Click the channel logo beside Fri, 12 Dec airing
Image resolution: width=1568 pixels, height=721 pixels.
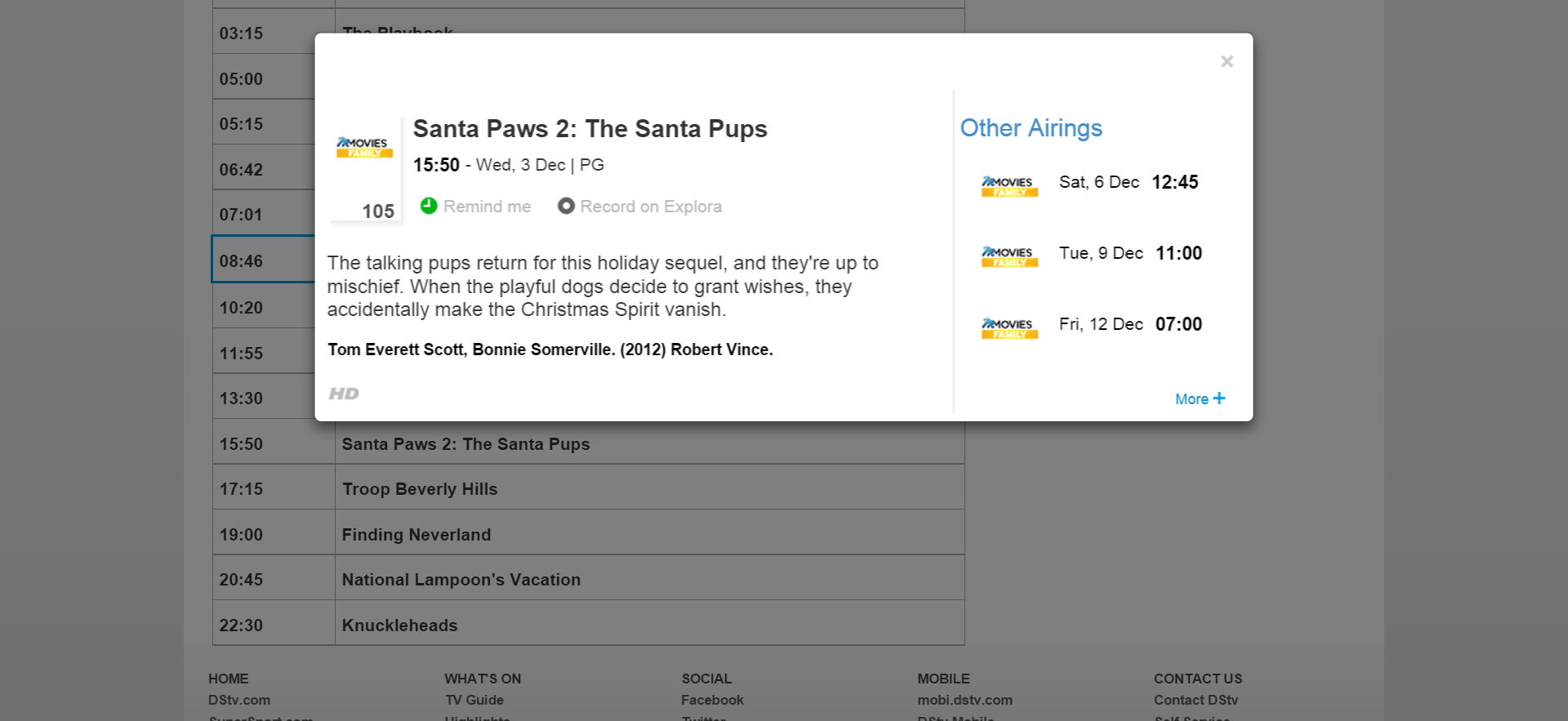[x=1009, y=329]
